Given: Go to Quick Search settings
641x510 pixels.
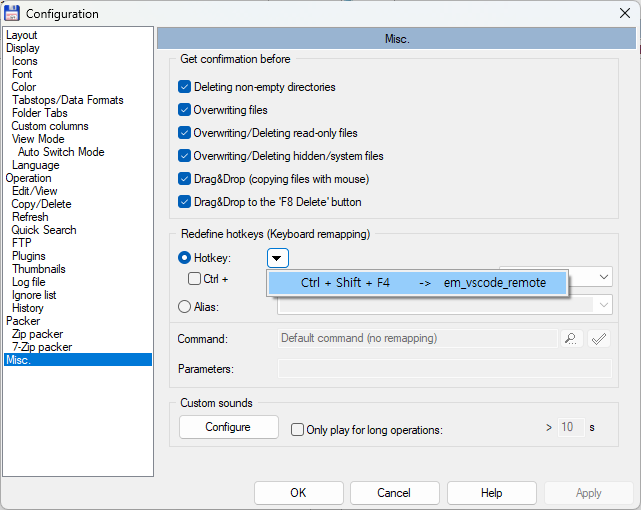Looking at the screenshot, I should coord(44,230).
